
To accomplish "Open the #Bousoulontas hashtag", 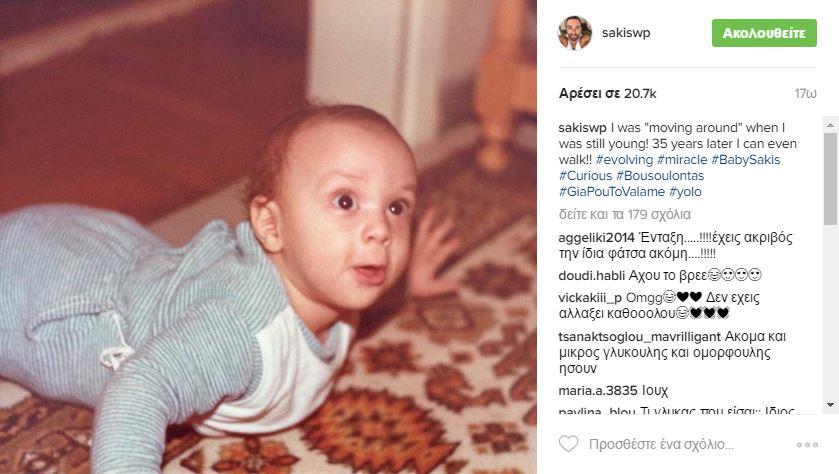I will [x=660, y=176].
